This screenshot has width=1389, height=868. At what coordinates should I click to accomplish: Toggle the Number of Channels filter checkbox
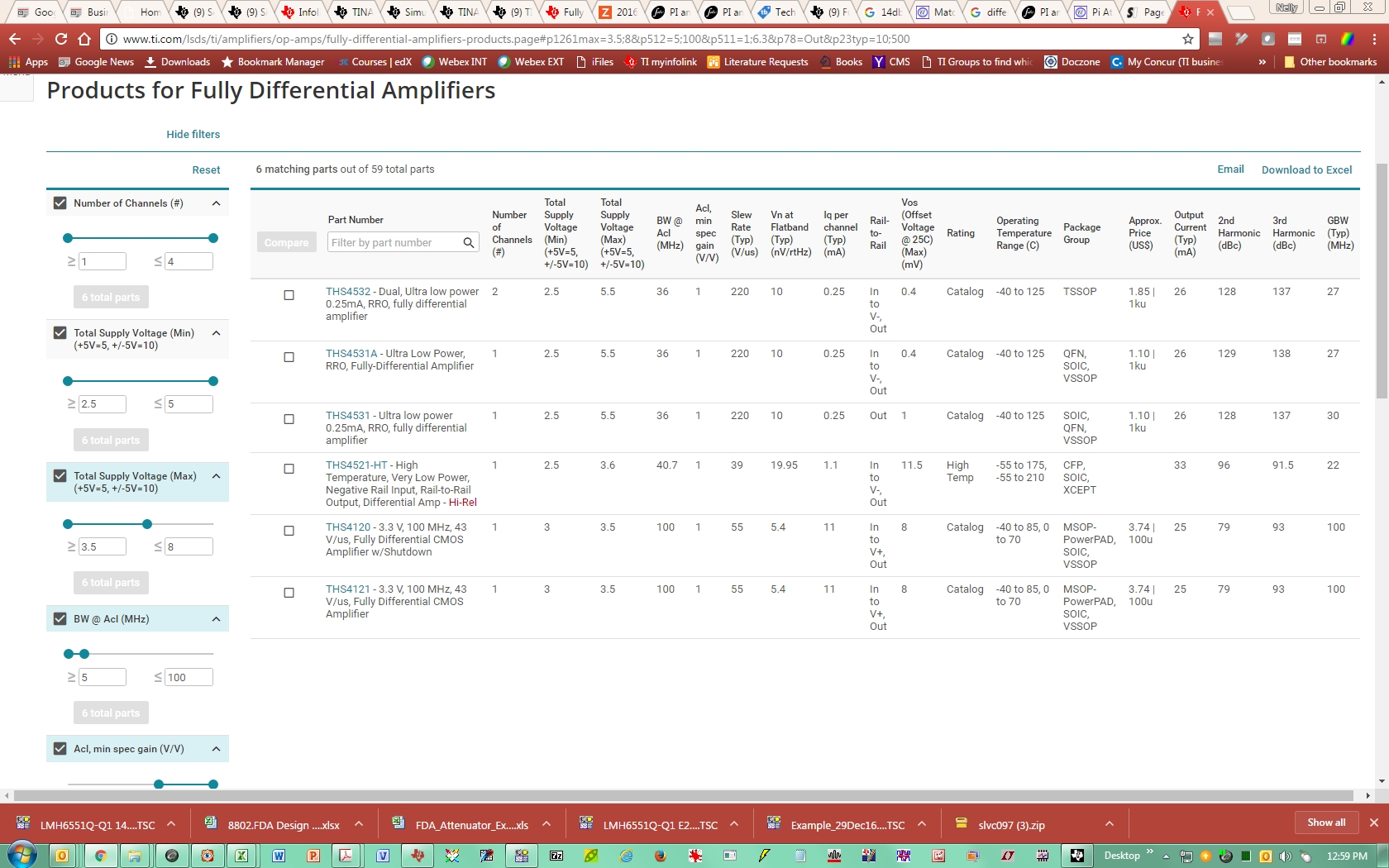[60, 203]
